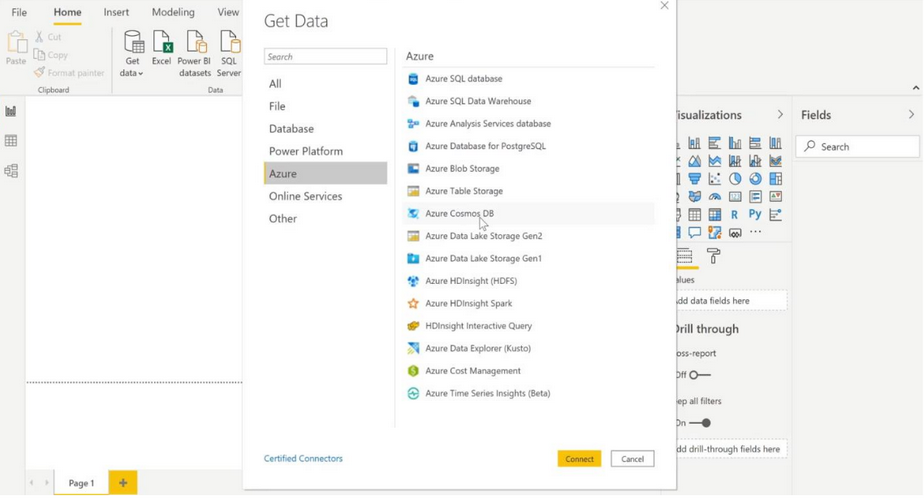Image resolution: width=924 pixels, height=498 pixels.
Task: Select the filled map visualization
Action: coord(695,197)
